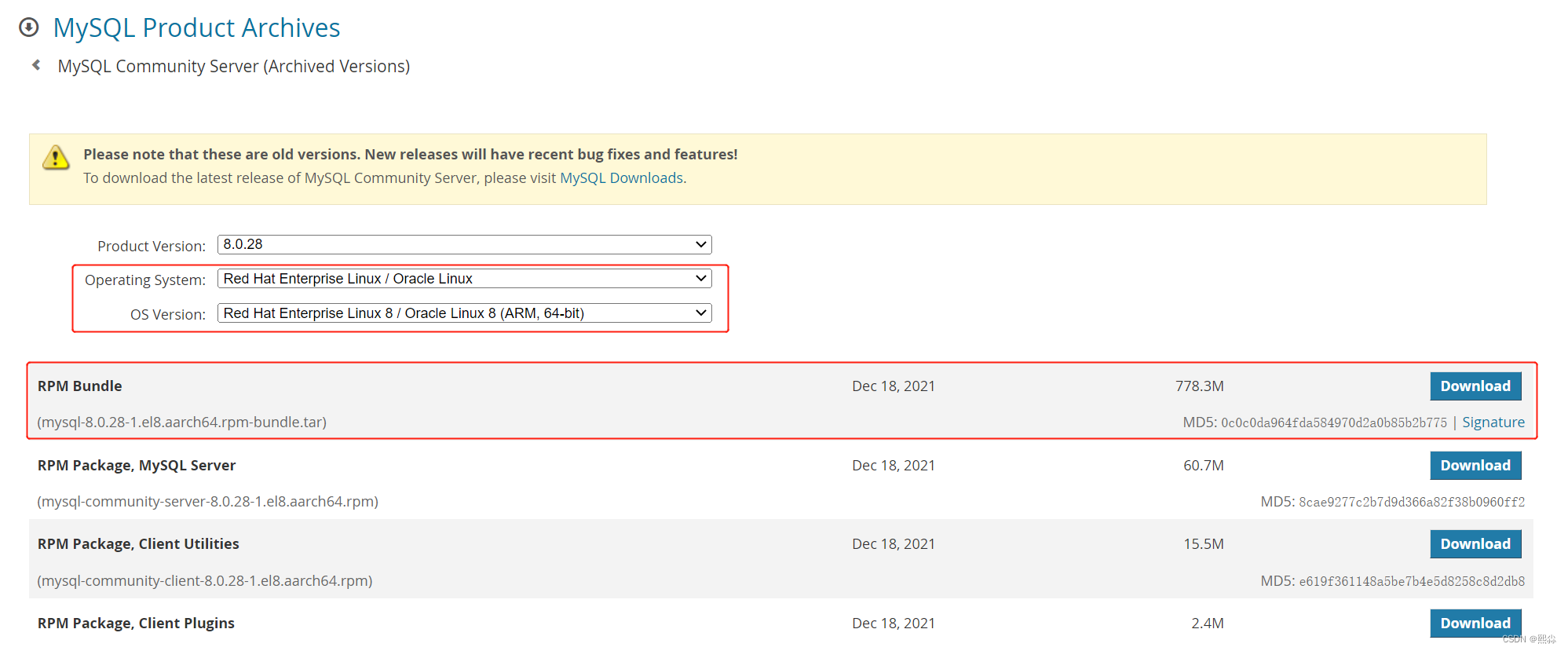The image size is (1568, 651).
Task: Click the download circle icon beside MySQL Product Archives
Action: (x=29, y=27)
